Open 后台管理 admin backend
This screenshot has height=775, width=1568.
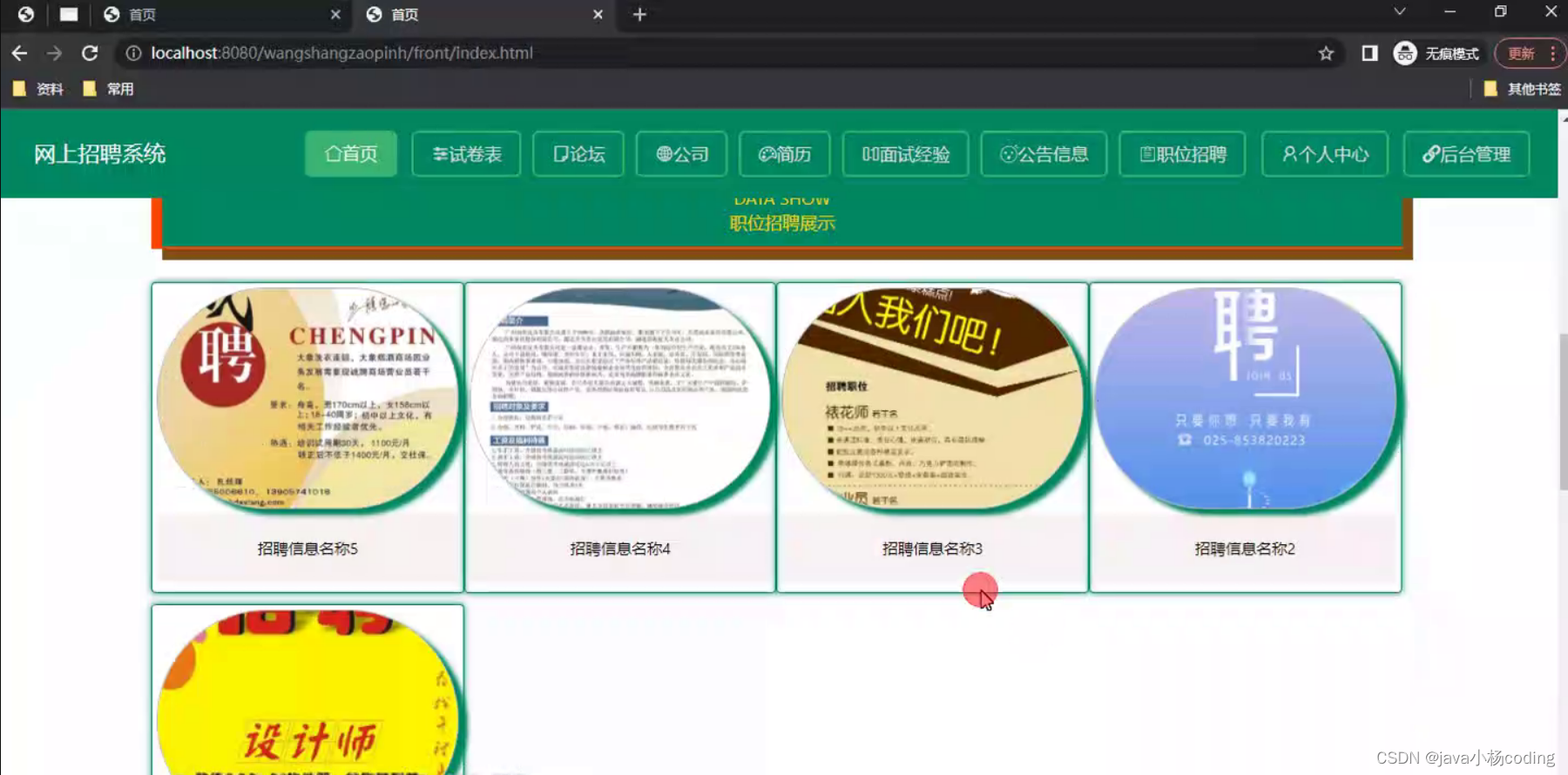(1467, 154)
